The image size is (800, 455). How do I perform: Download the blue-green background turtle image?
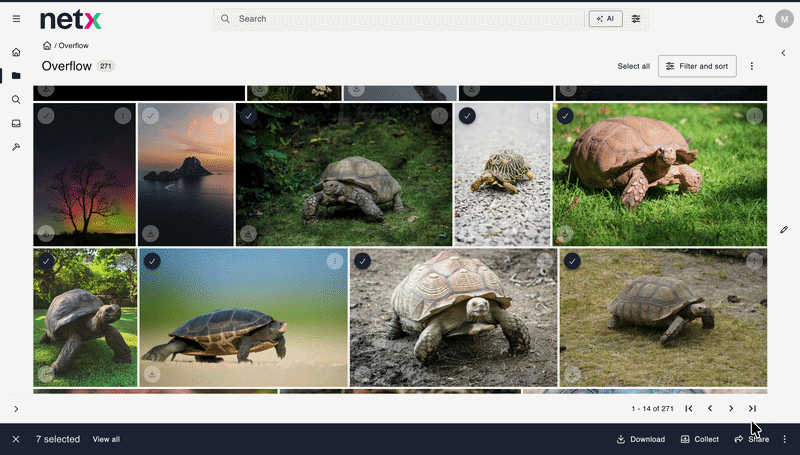click(152, 374)
